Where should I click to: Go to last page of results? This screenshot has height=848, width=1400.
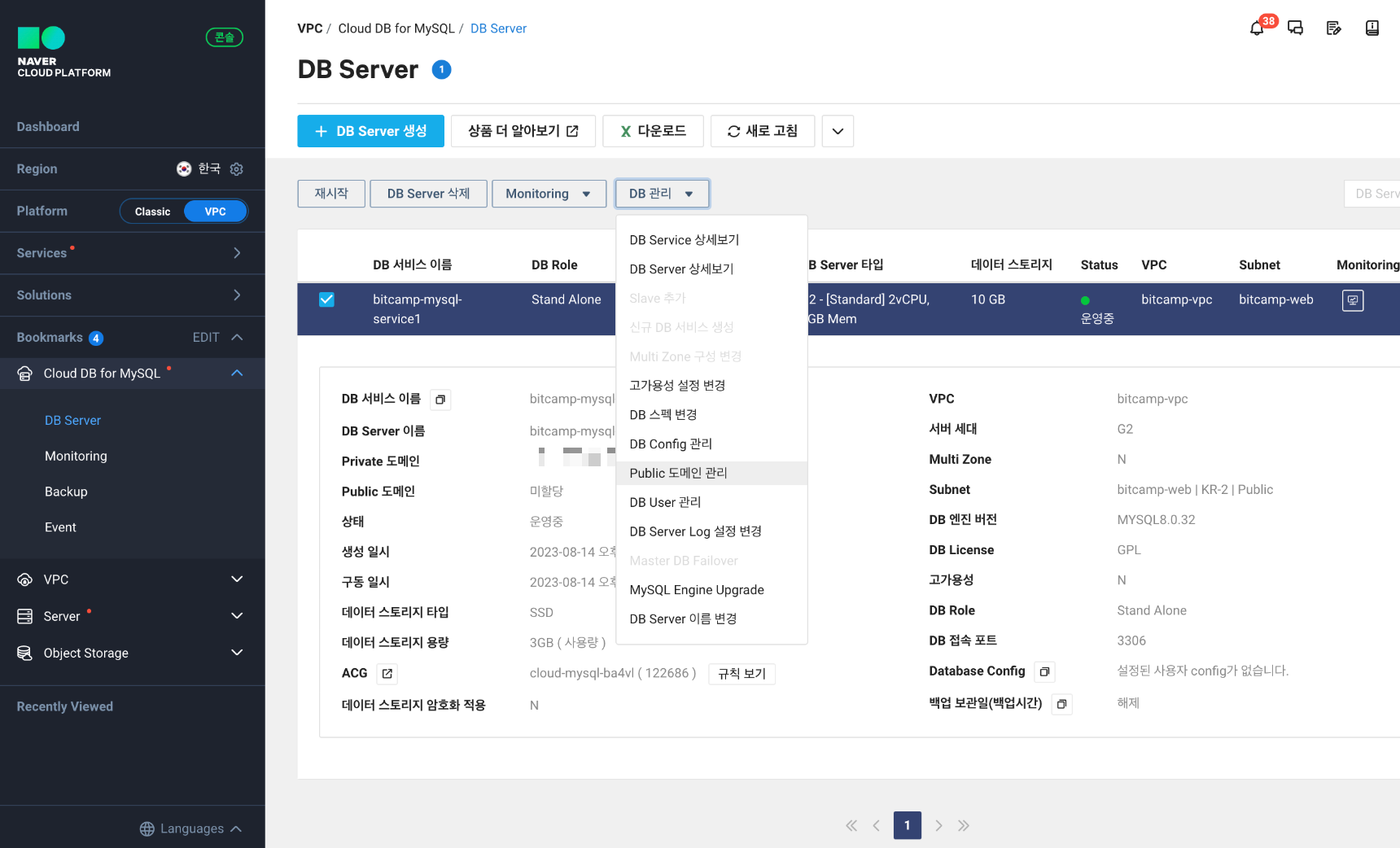[x=964, y=825]
